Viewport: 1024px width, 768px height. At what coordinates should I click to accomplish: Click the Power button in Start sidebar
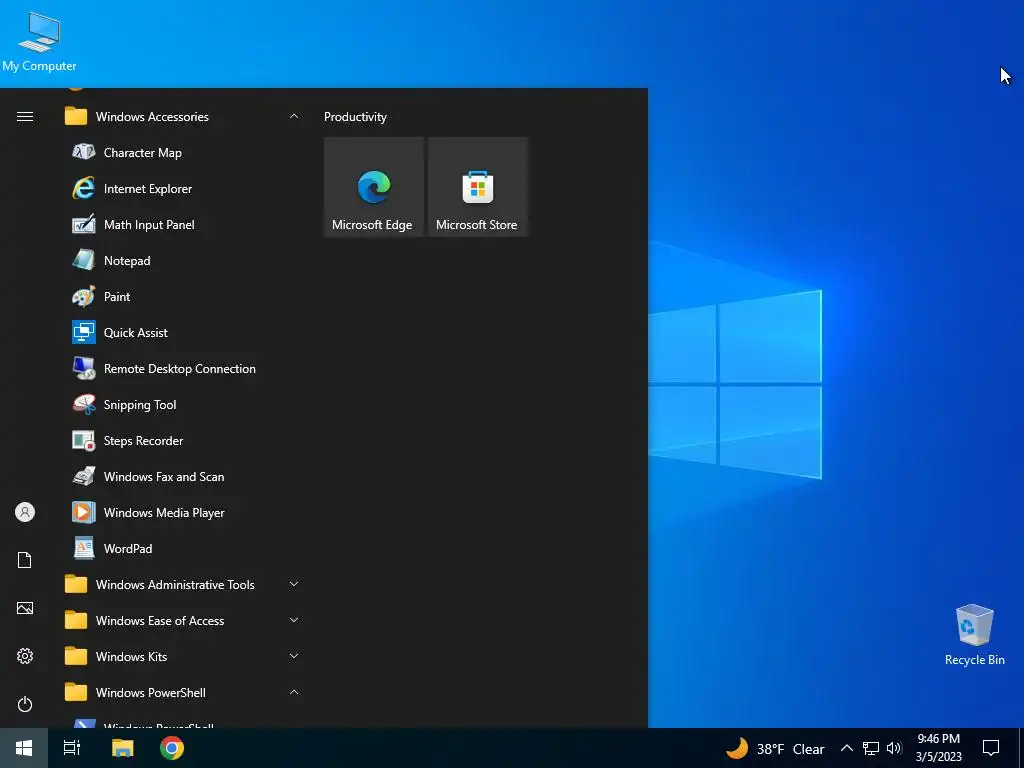tap(25, 704)
